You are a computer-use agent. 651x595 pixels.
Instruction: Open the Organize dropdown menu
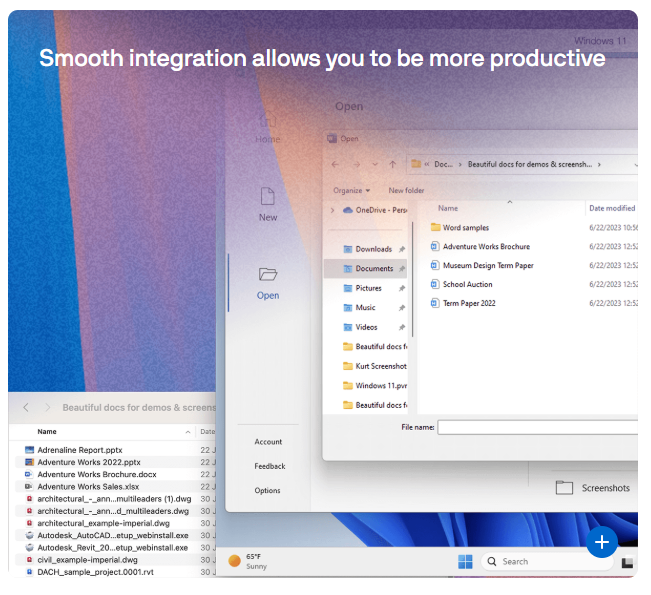tap(351, 191)
